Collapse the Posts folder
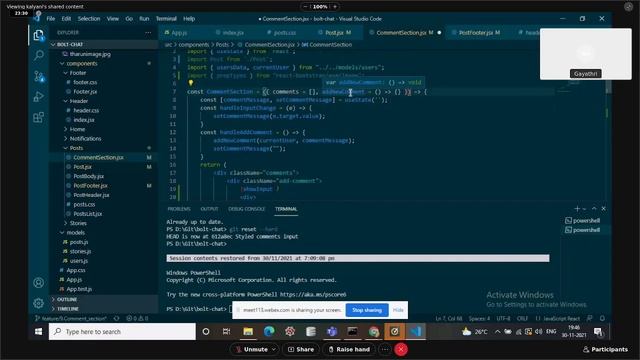 (76, 148)
